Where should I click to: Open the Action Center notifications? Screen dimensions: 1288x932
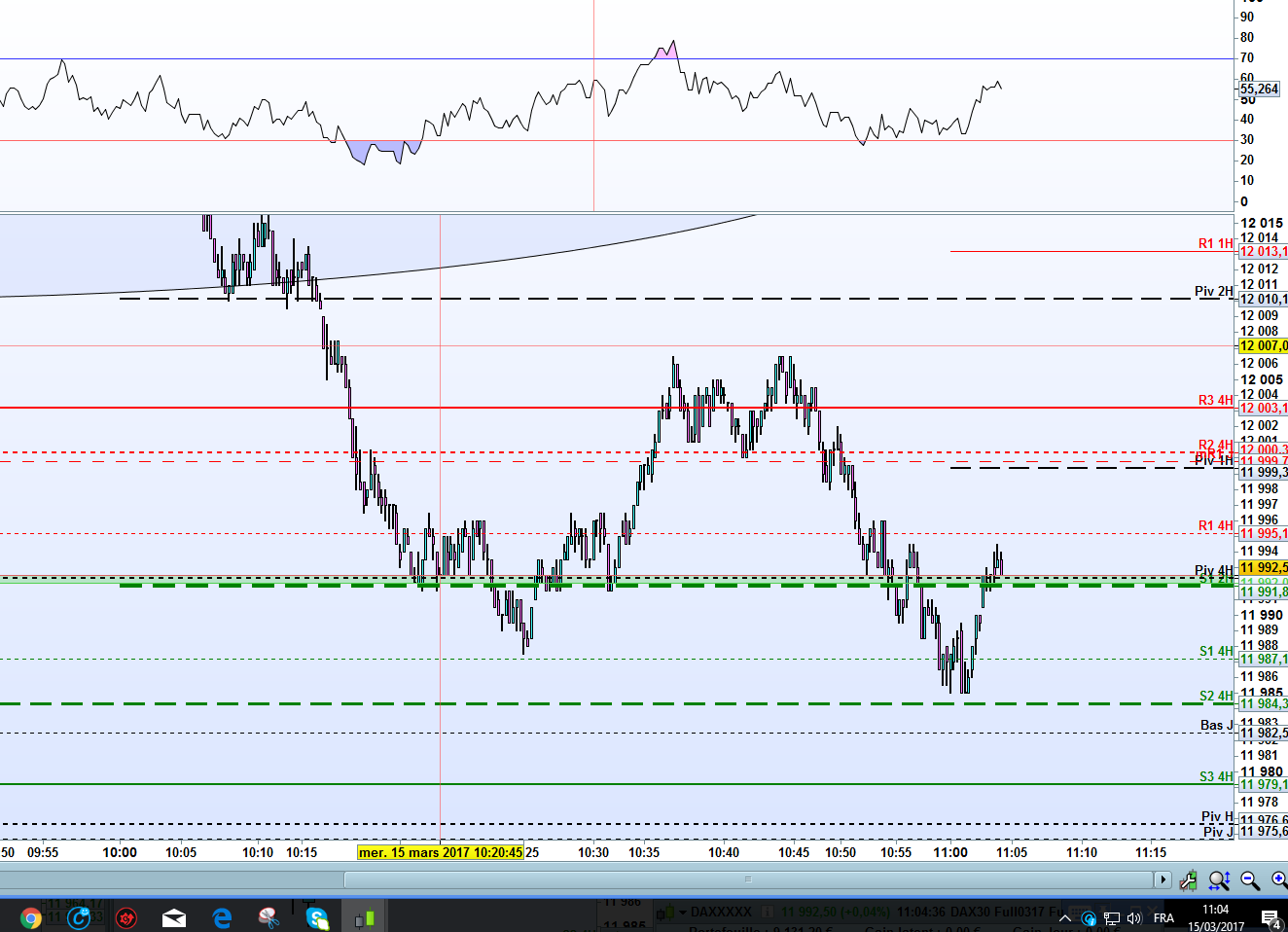1270,917
